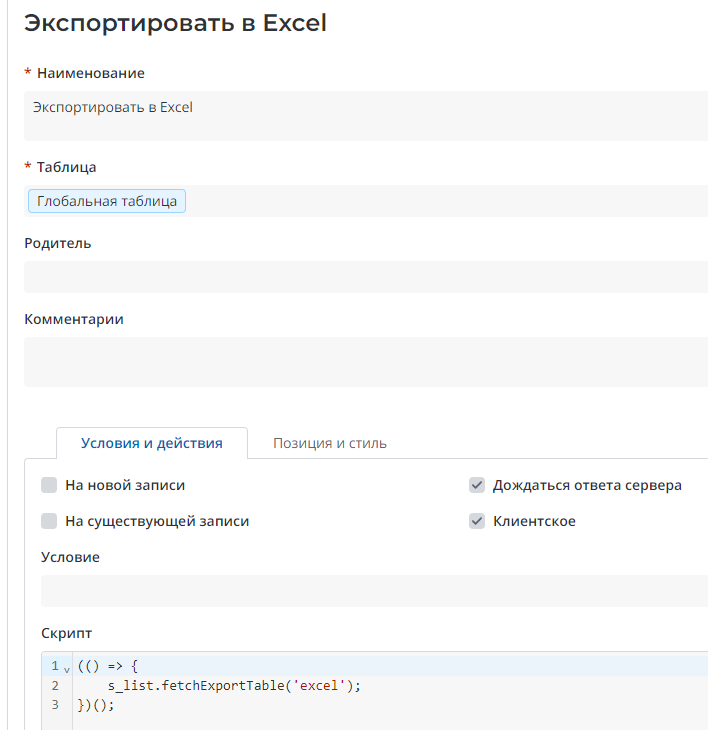Screen dimensions: 708x730
Task: Place cursor on the closing })(); line
Action: coord(96,704)
